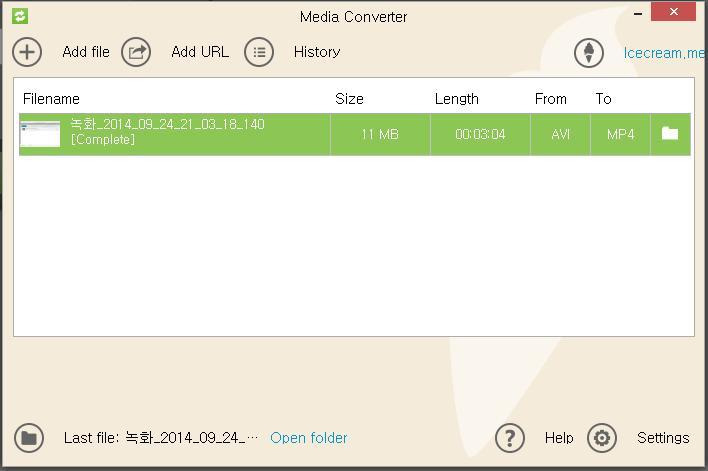Click the MP4 target format cell
The image size is (708, 471).
(x=620, y=134)
